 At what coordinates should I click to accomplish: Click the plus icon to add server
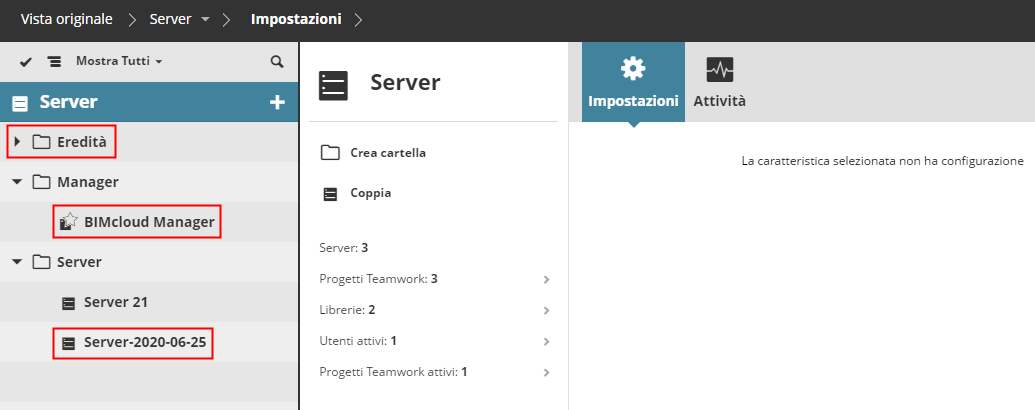click(277, 102)
